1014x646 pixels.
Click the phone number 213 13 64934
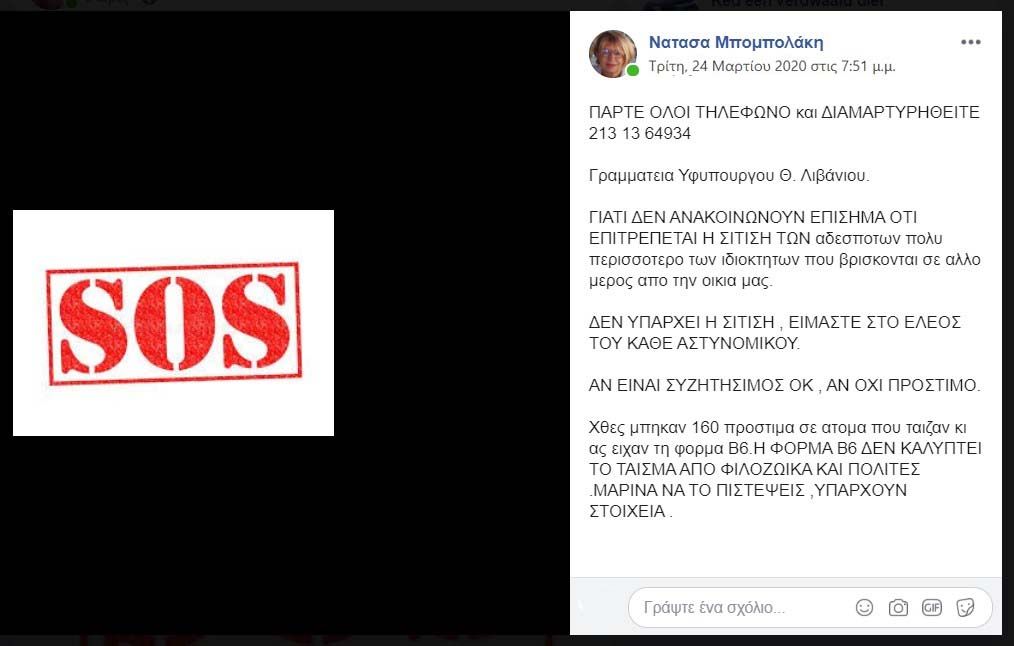point(640,133)
